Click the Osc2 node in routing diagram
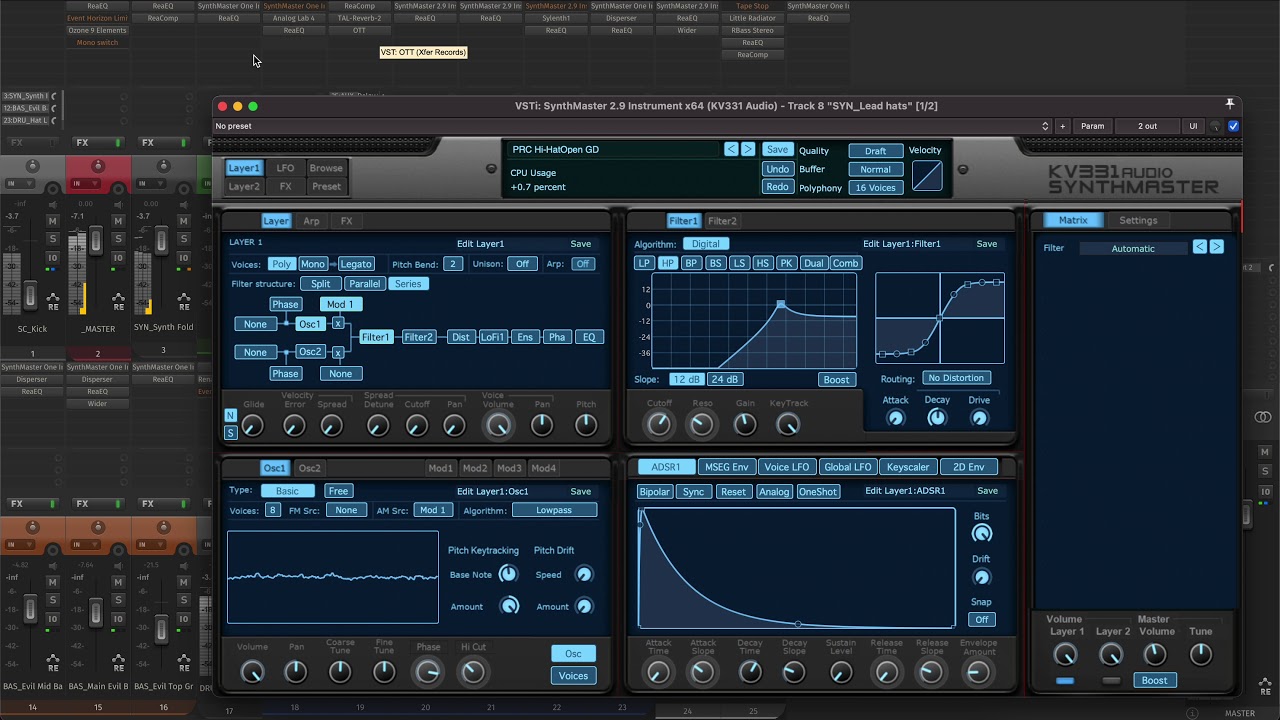1280x720 pixels. (x=311, y=352)
